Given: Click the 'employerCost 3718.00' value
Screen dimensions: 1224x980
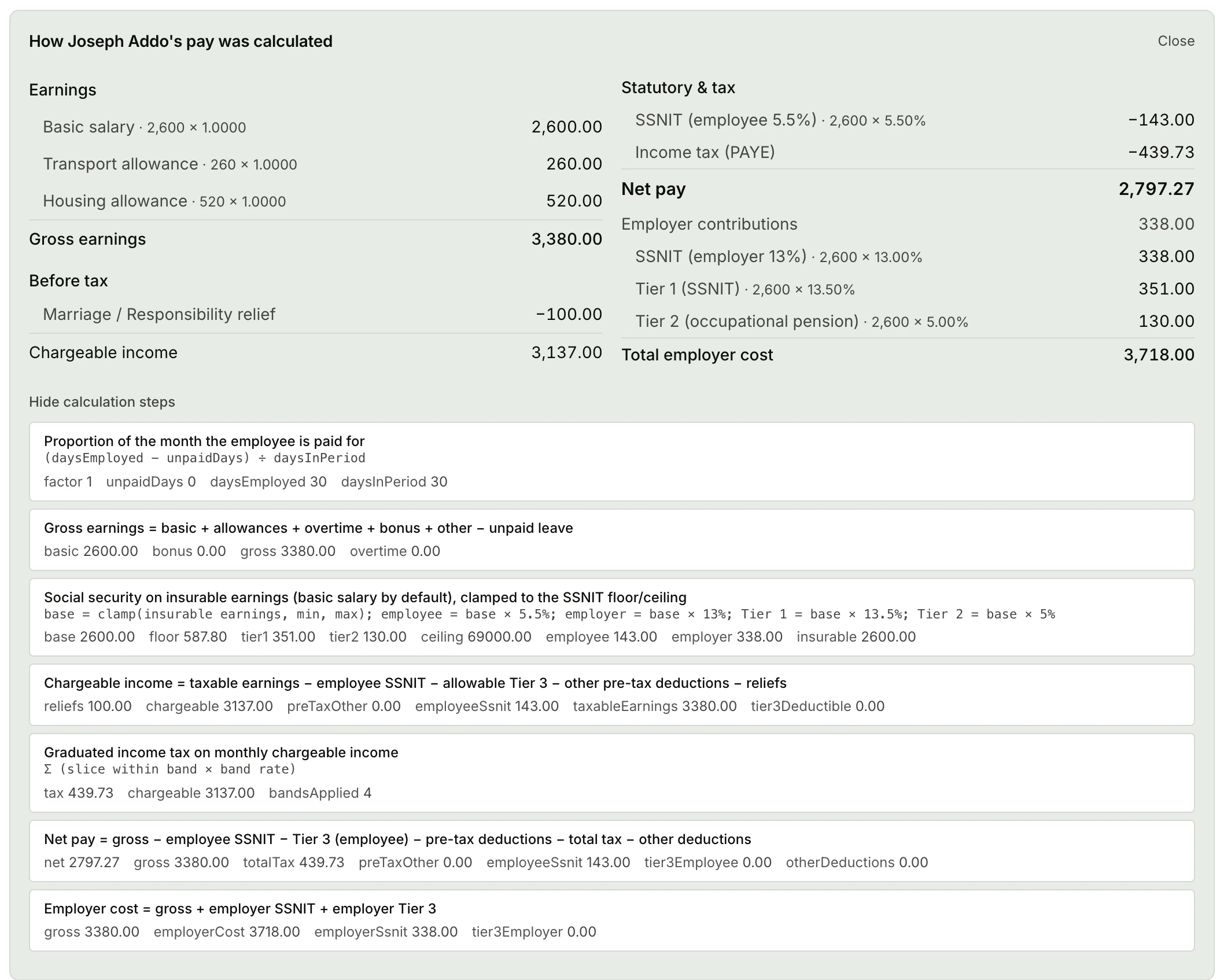Looking at the screenshot, I should tap(227, 932).
